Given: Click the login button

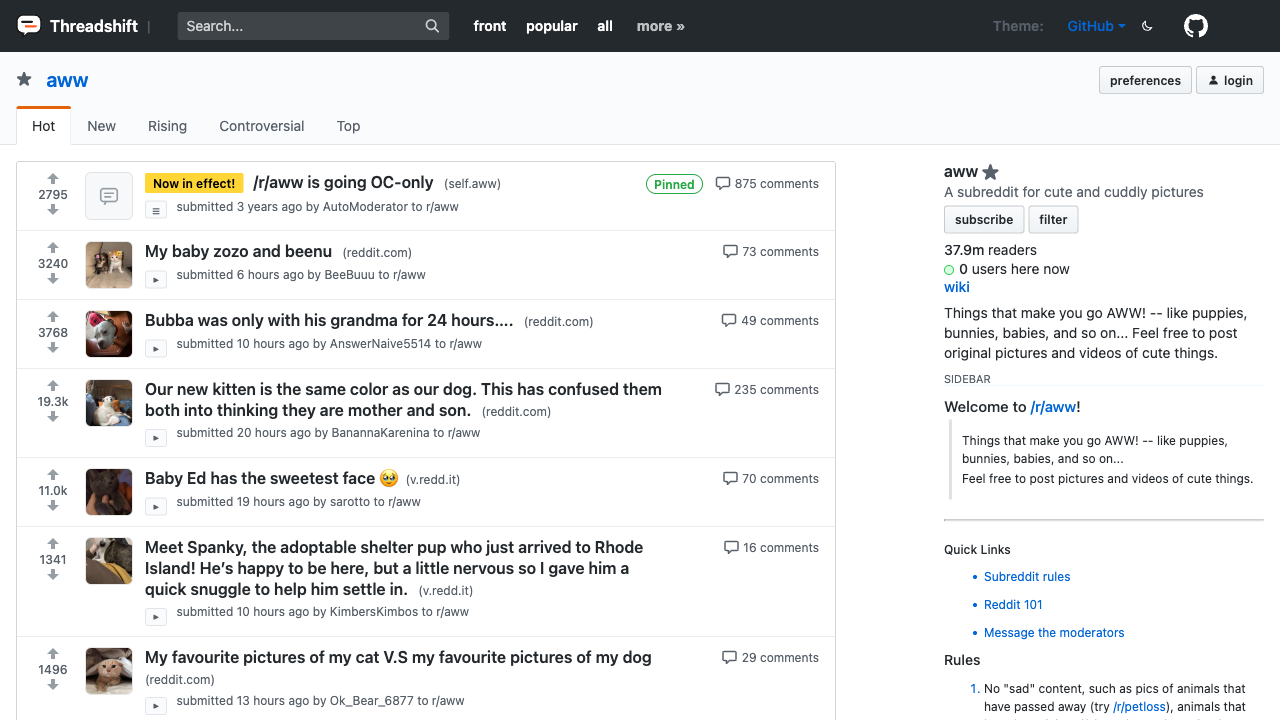Looking at the screenshot, I should coord(1230,81).
